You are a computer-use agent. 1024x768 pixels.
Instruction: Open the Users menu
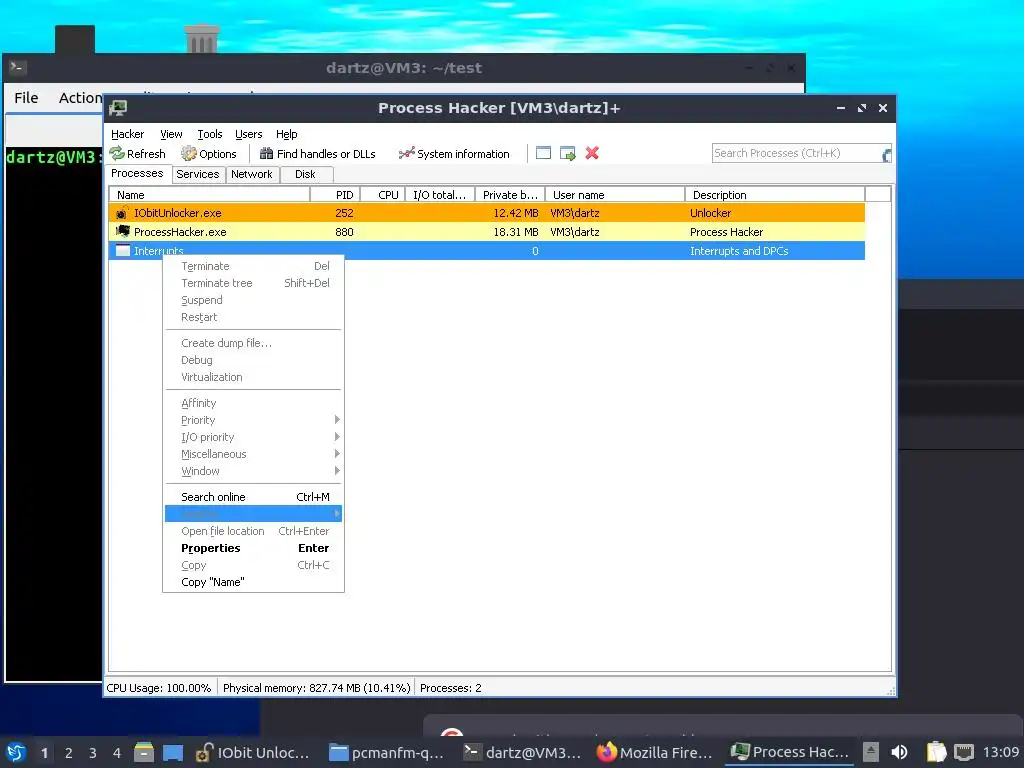pyautogui.click(x=248, y=134)
